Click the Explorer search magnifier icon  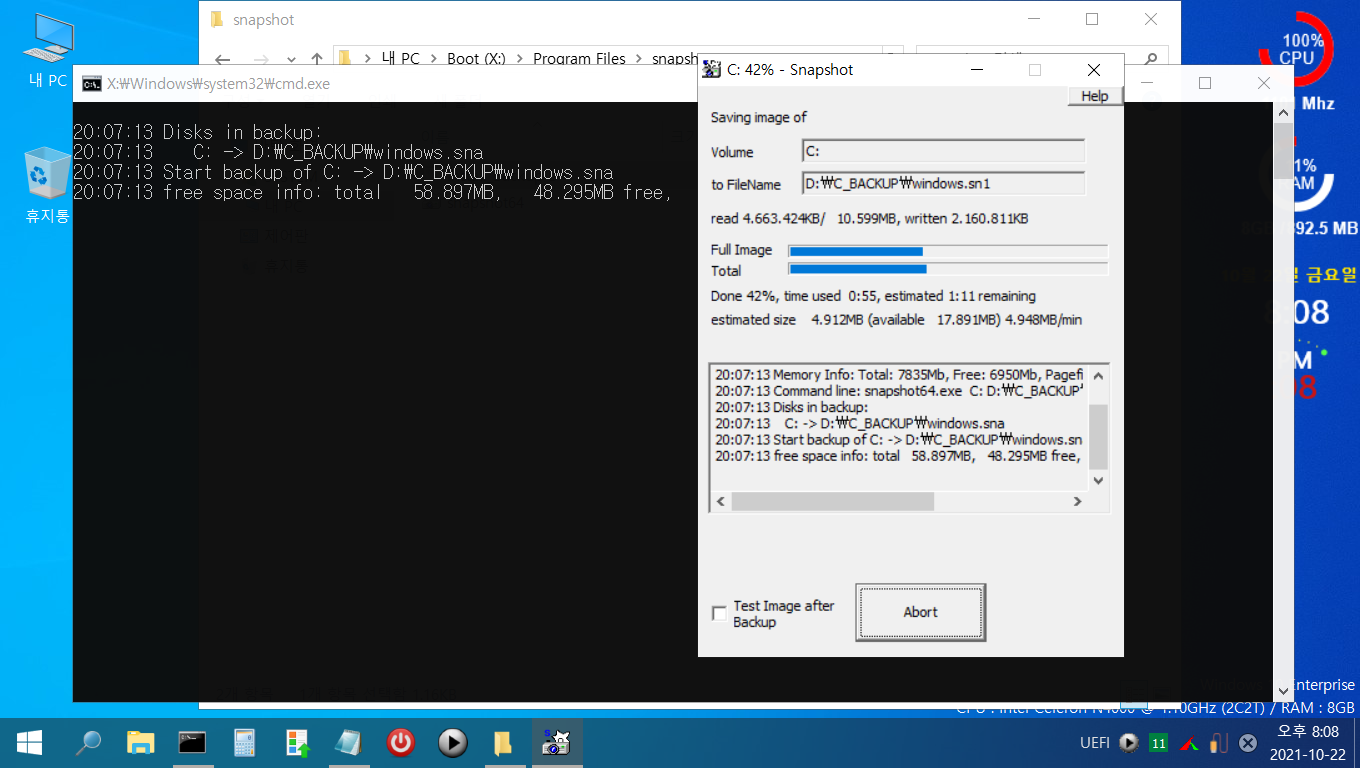coord(1152,59)
